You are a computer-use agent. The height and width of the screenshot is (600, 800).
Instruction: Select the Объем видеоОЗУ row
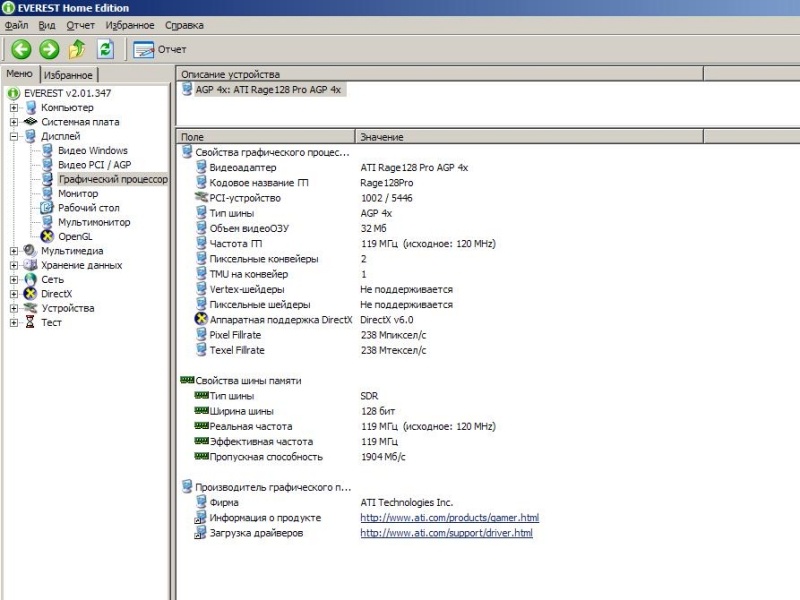[x=249, y=229]
